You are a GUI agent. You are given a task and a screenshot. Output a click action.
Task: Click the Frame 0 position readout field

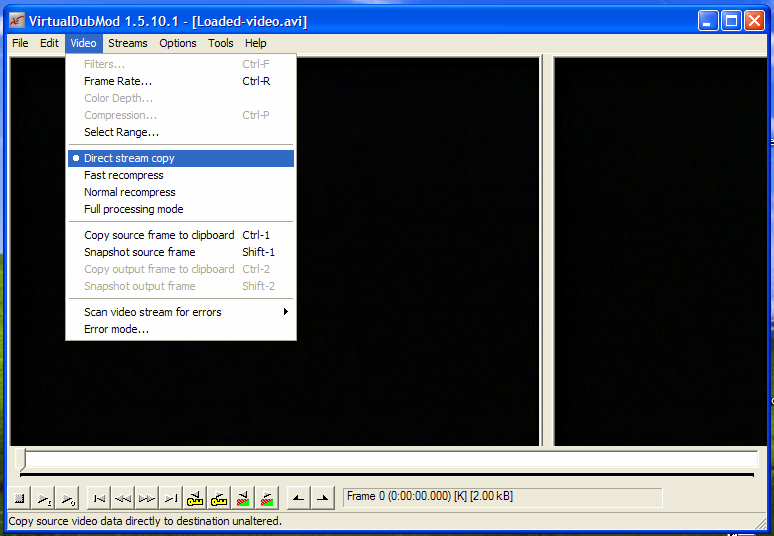coord(503,498)
